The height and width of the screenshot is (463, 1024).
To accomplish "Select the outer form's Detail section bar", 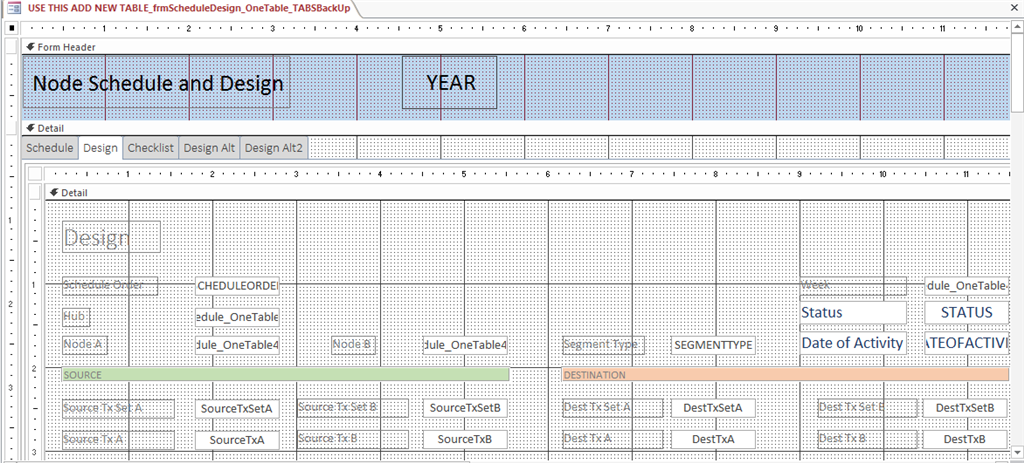I will click(516, 128).
